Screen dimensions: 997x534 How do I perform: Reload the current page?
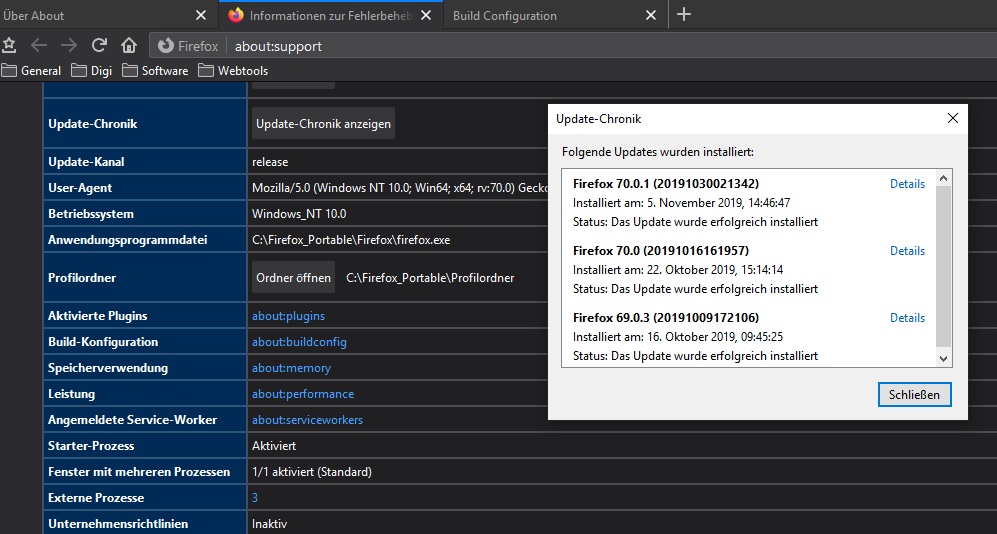(99, 45)
